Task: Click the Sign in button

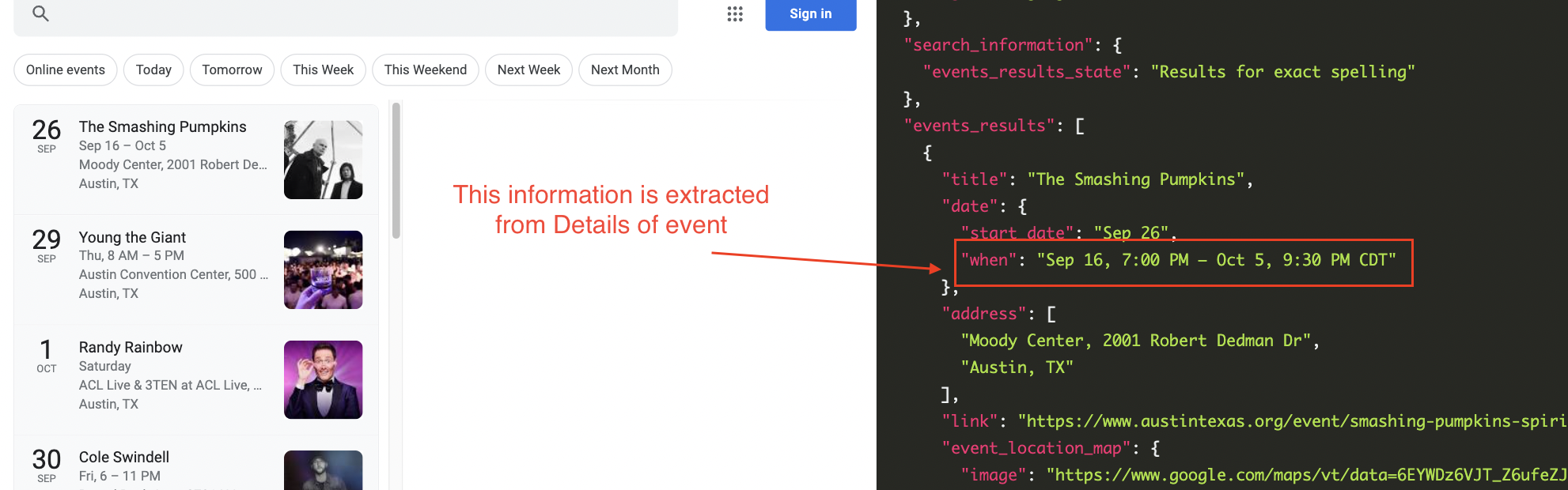Action: [811, 13]
